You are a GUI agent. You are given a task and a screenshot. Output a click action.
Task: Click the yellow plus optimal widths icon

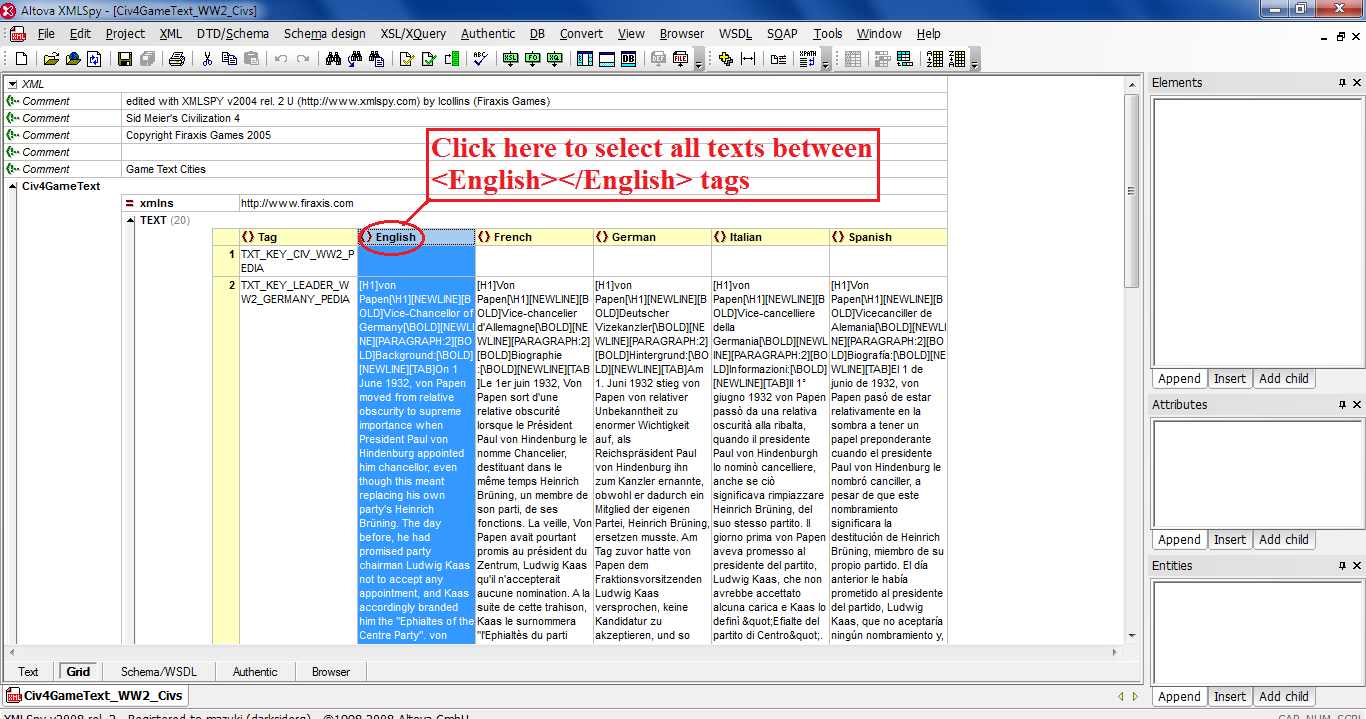pos(726,59)
